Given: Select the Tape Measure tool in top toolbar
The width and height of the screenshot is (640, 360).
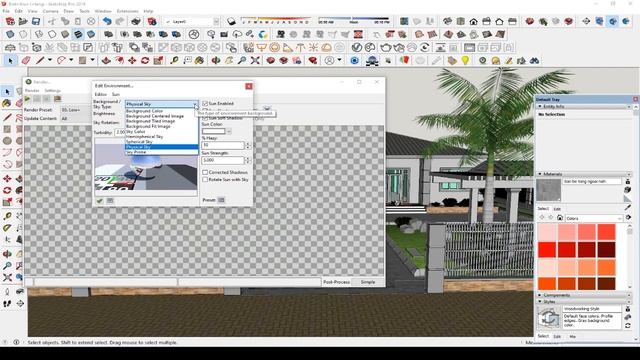Looking at the screenshot, I should pos(174,60).
